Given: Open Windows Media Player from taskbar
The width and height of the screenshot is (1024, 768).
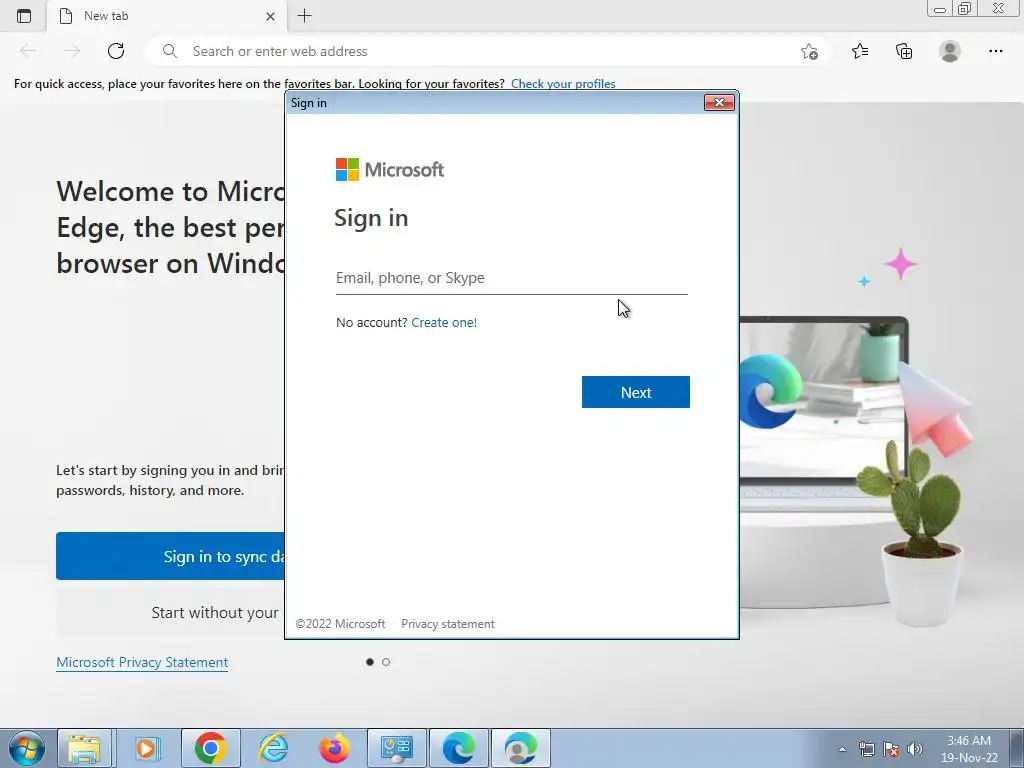Looking at the screenshot, I should tap(147, 748).
